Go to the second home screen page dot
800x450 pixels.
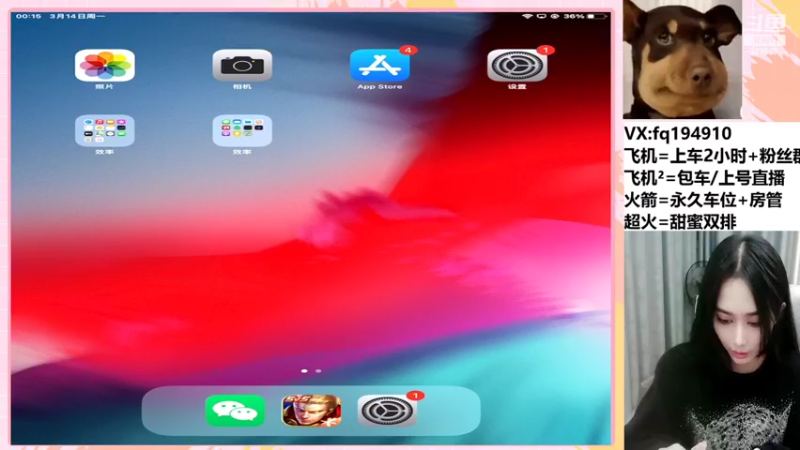tap(318, 371)
